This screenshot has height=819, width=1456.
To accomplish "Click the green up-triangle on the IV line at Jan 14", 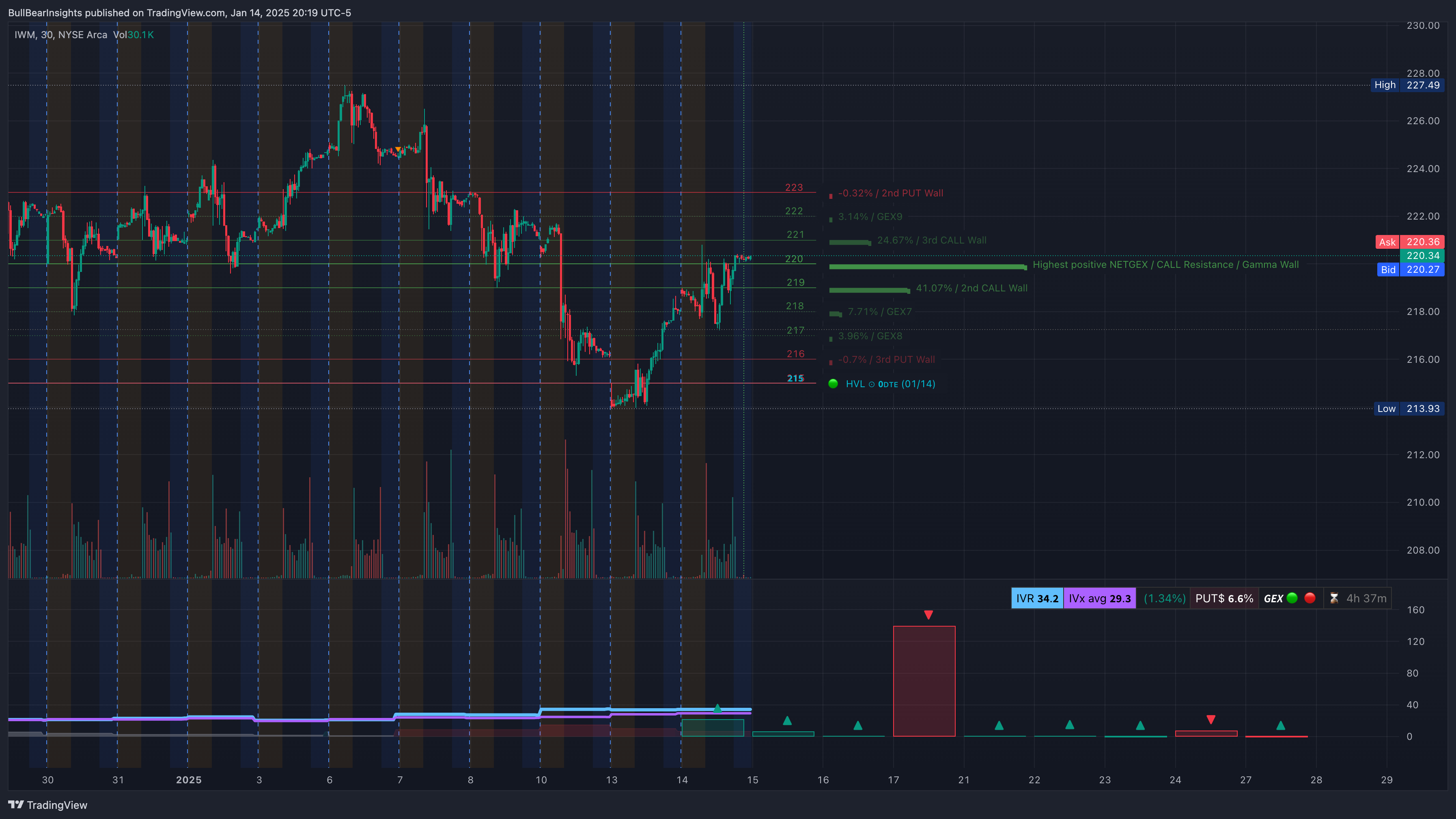I will point(717,708).
